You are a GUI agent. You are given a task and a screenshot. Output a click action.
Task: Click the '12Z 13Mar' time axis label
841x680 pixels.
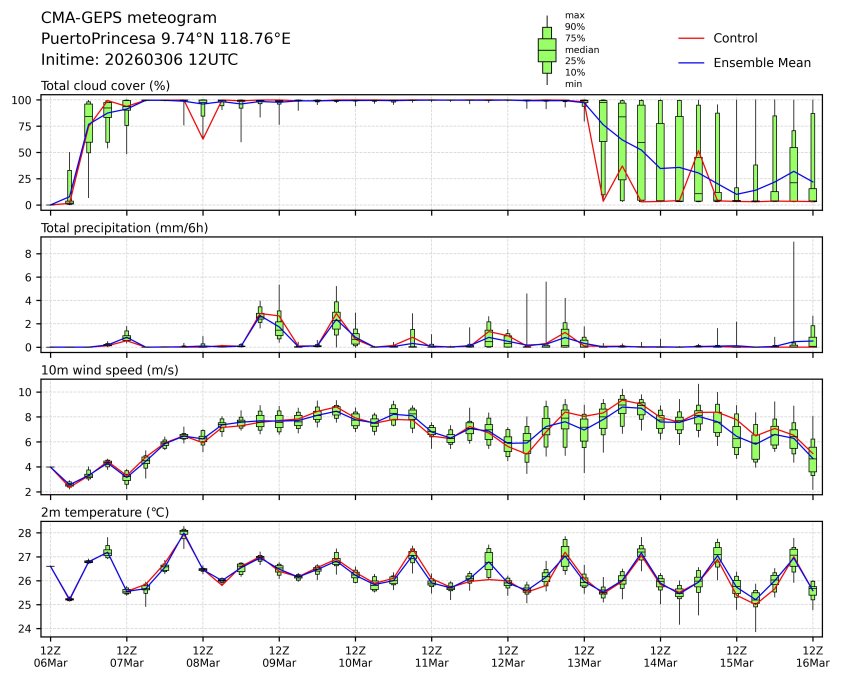[x=584, y=656]
